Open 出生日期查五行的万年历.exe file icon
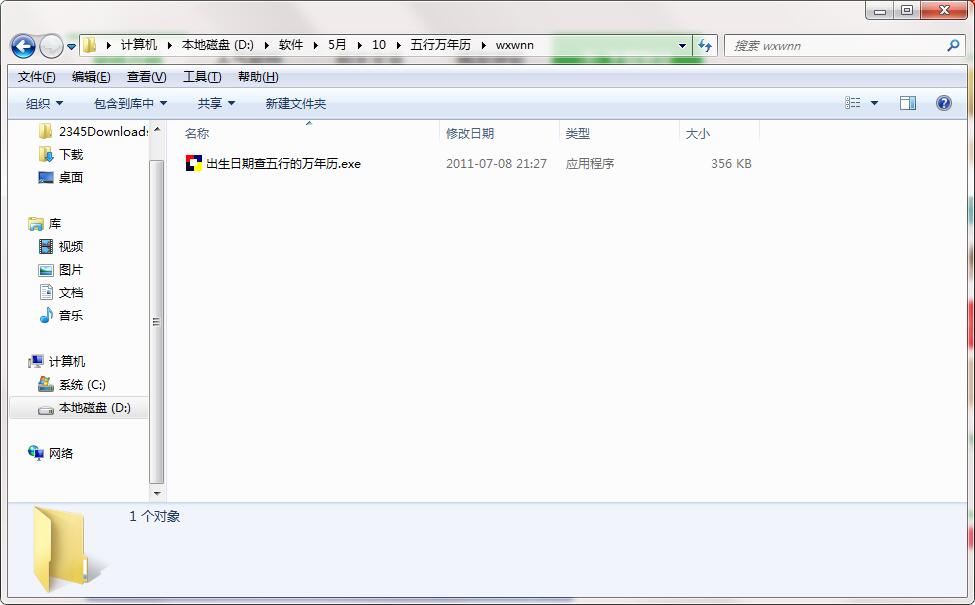 [194, 163]
